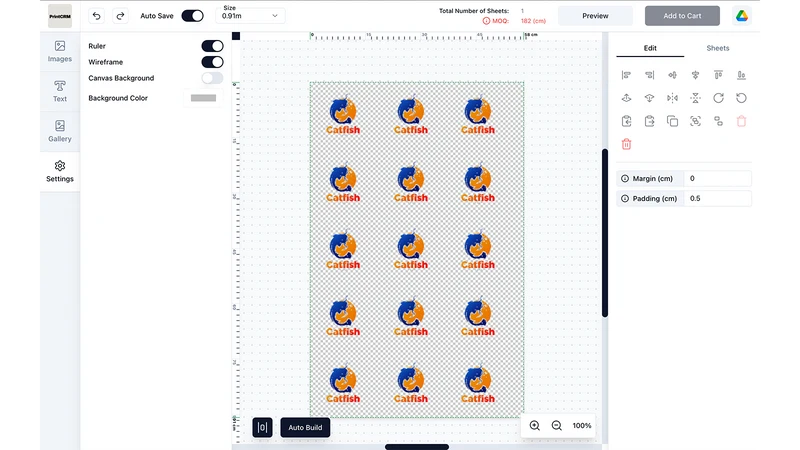
Task: Open the Size 0.91m dropdown
Action: (x=250, y=16)
